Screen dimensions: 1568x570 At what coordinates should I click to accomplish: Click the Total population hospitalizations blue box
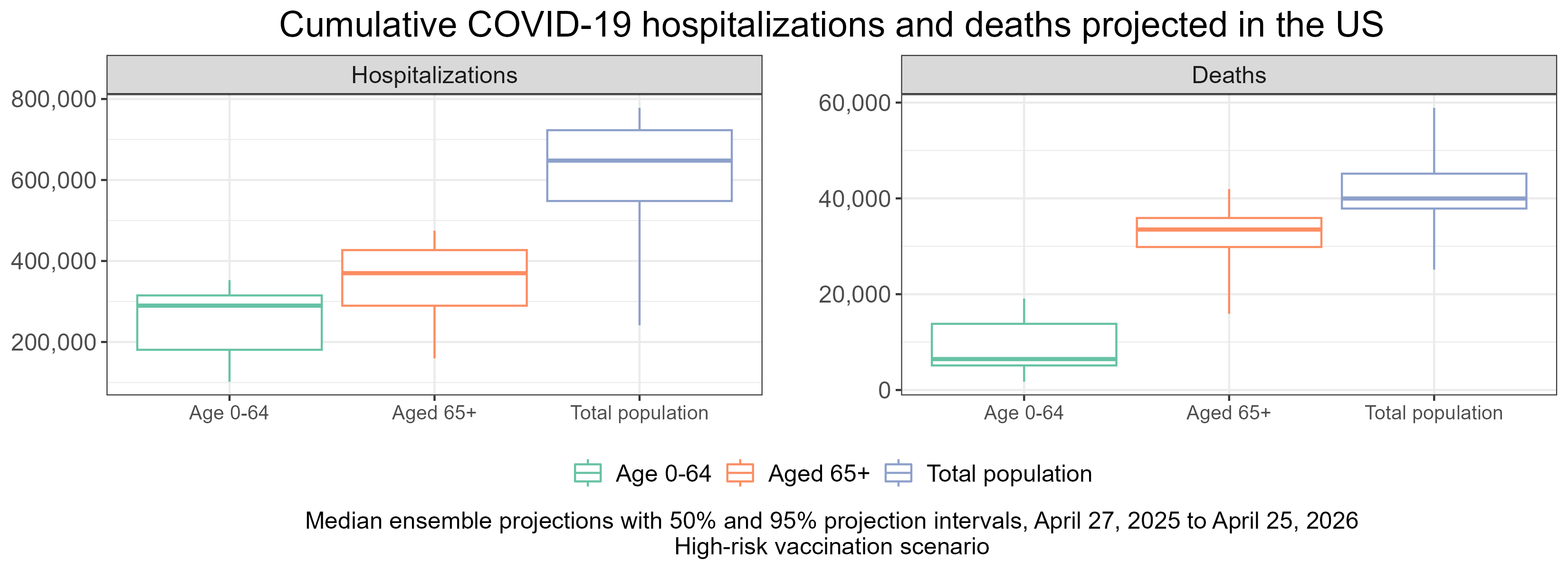639,181
